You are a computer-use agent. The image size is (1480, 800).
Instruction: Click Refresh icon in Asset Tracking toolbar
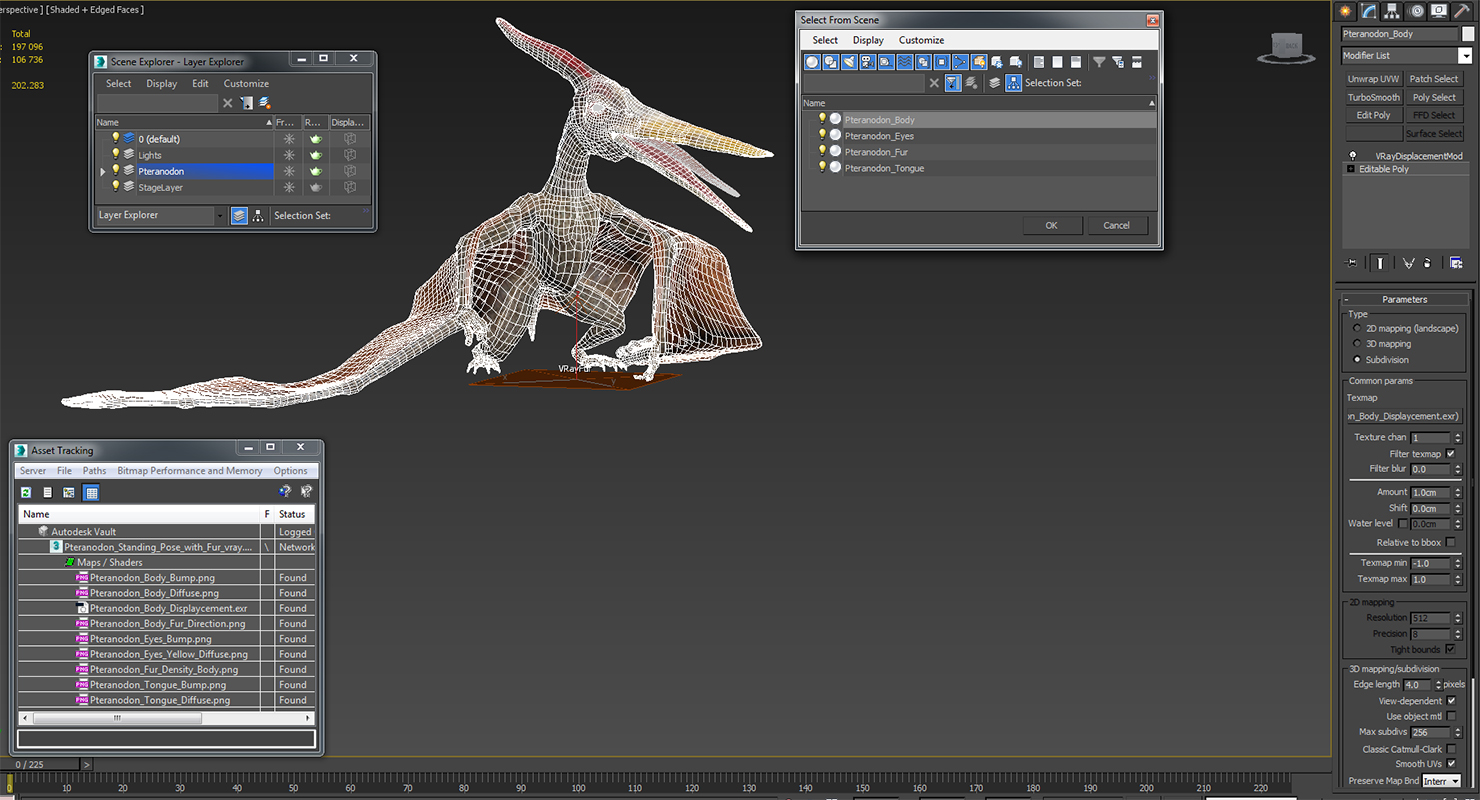[x=26, y=492]
